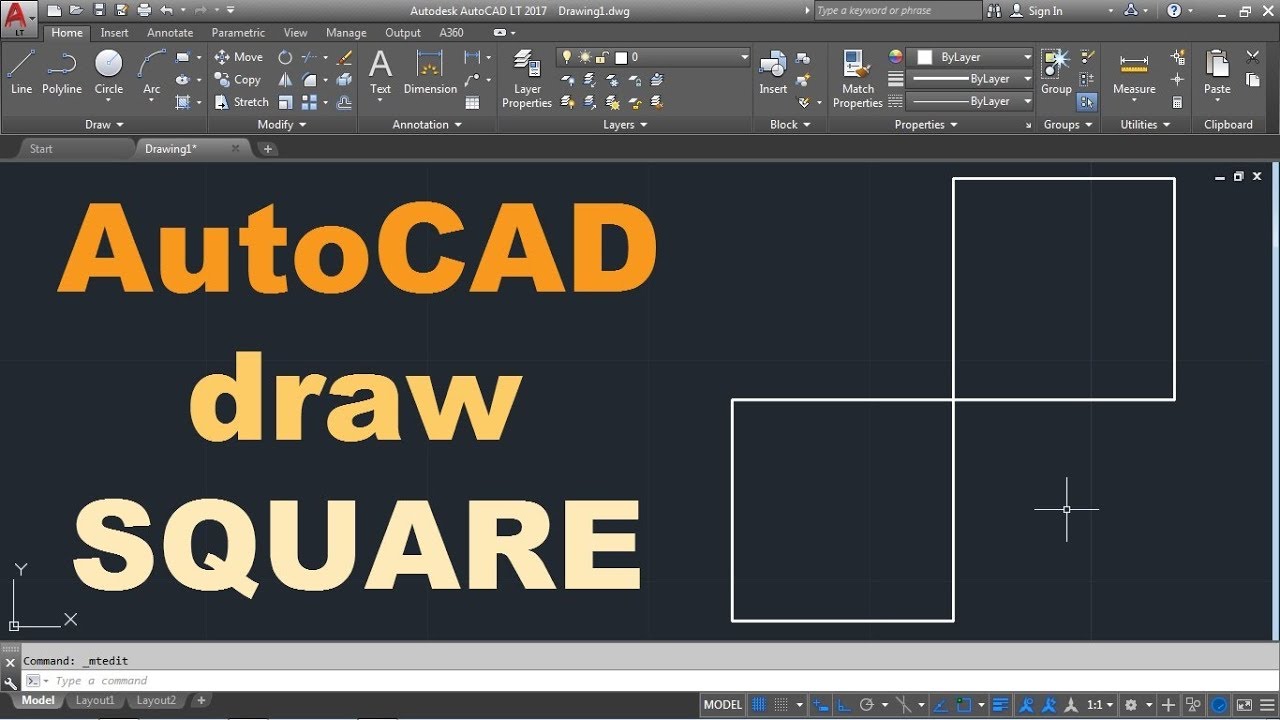This screenshot has width=1280, height=720.
Task: Open the Properties panel dialog launcher arrow
Action: pyautogui.click(x=1028, y=126)
